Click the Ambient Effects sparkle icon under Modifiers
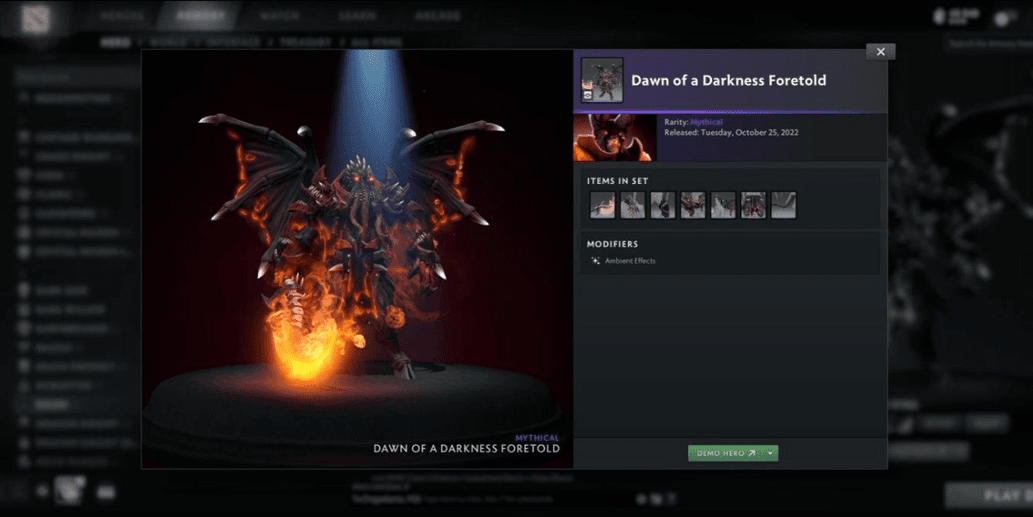 tap(595, 261)
